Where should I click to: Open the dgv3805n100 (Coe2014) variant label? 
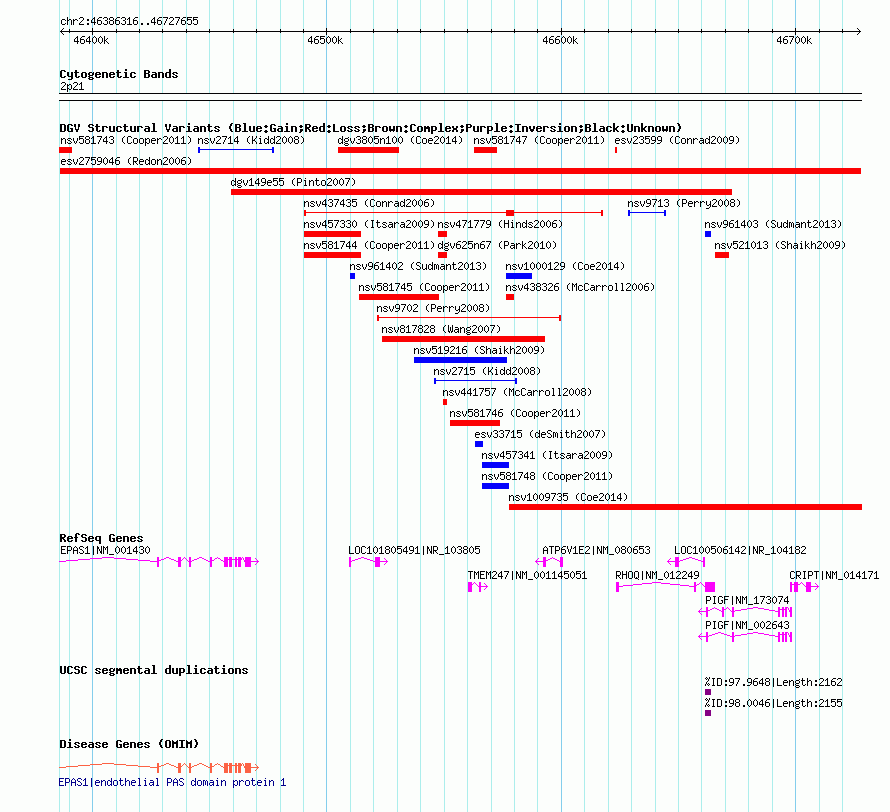[400, 140]
